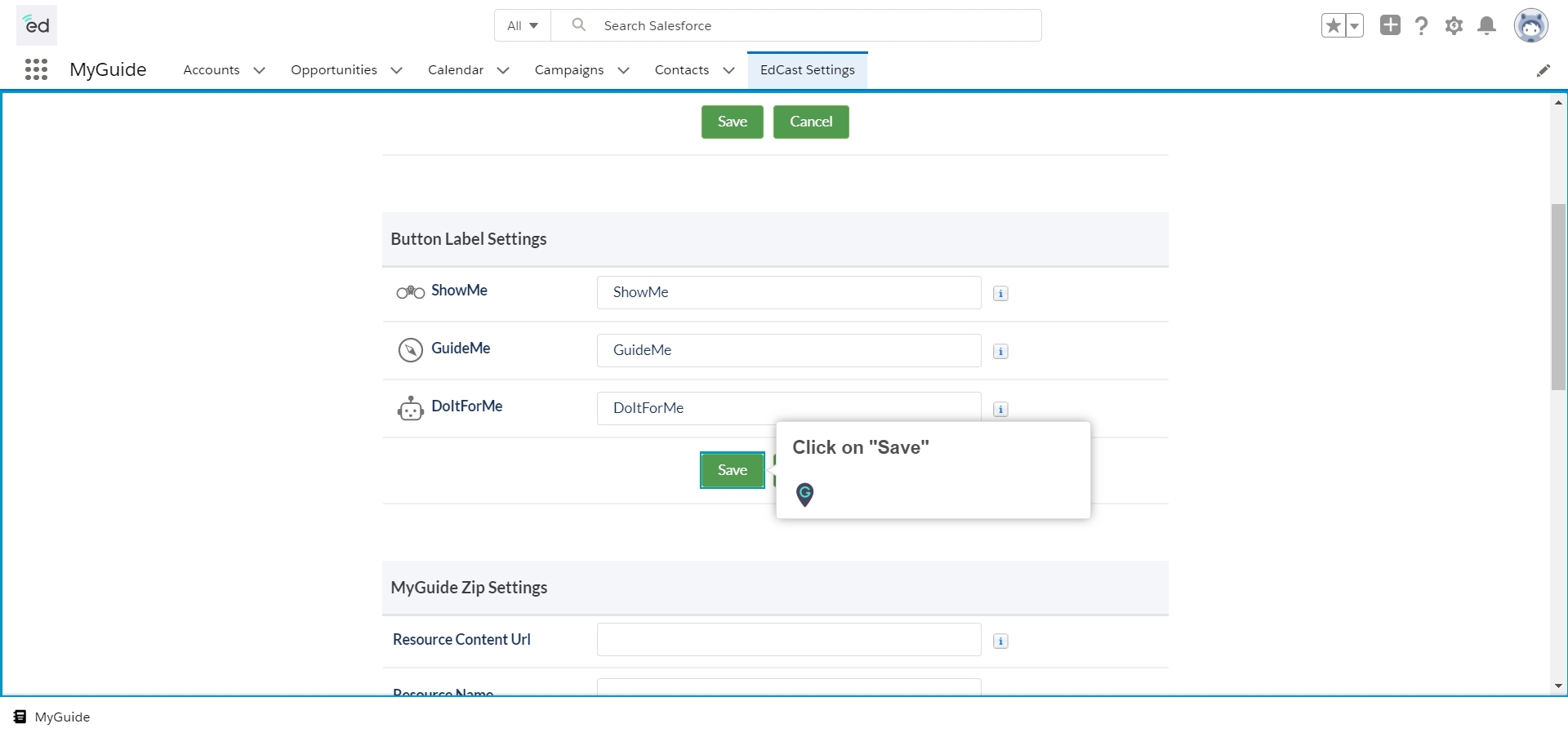Screen dimensions: 1568x737
Task: Click the Button Label Settings heading
Action: coord(469,239)
